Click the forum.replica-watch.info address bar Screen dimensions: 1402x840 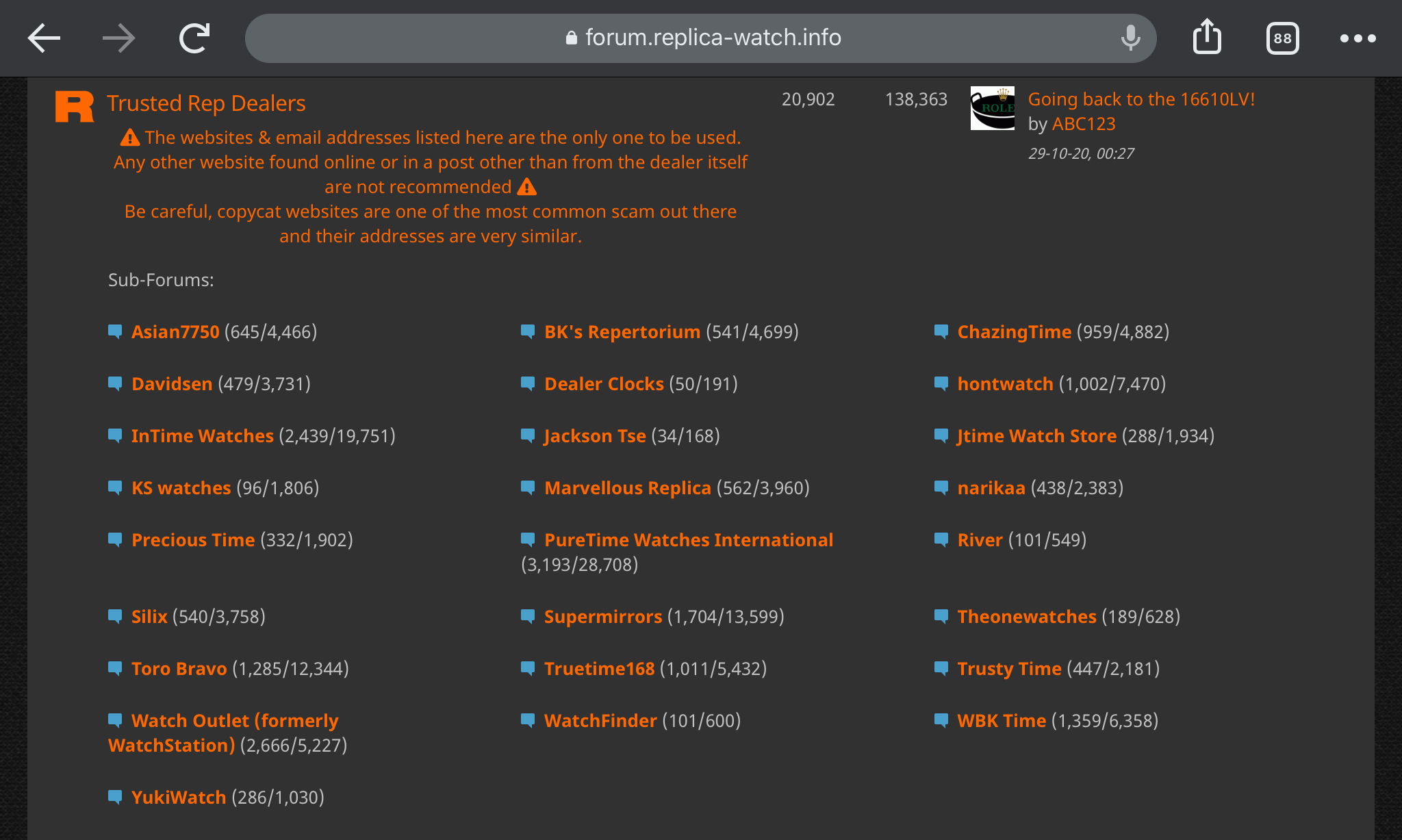tap(700, 38)
